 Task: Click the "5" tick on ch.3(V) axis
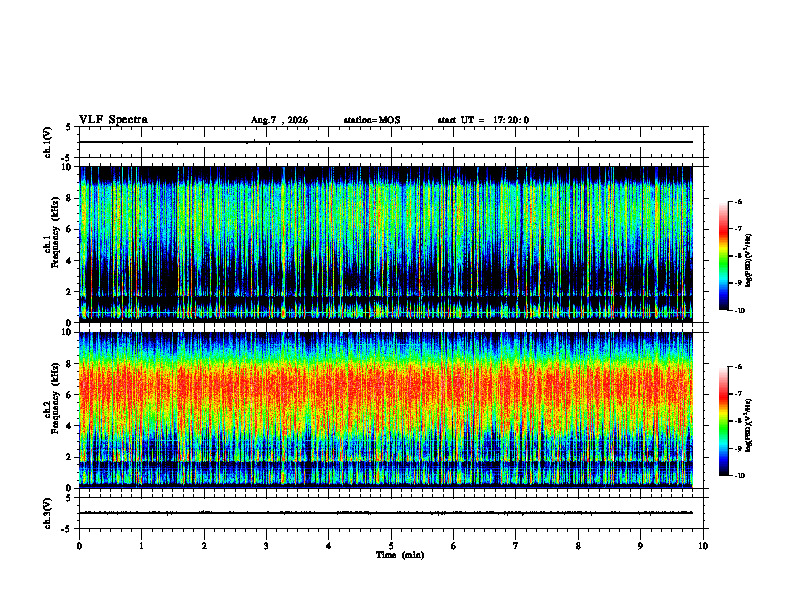68,498
